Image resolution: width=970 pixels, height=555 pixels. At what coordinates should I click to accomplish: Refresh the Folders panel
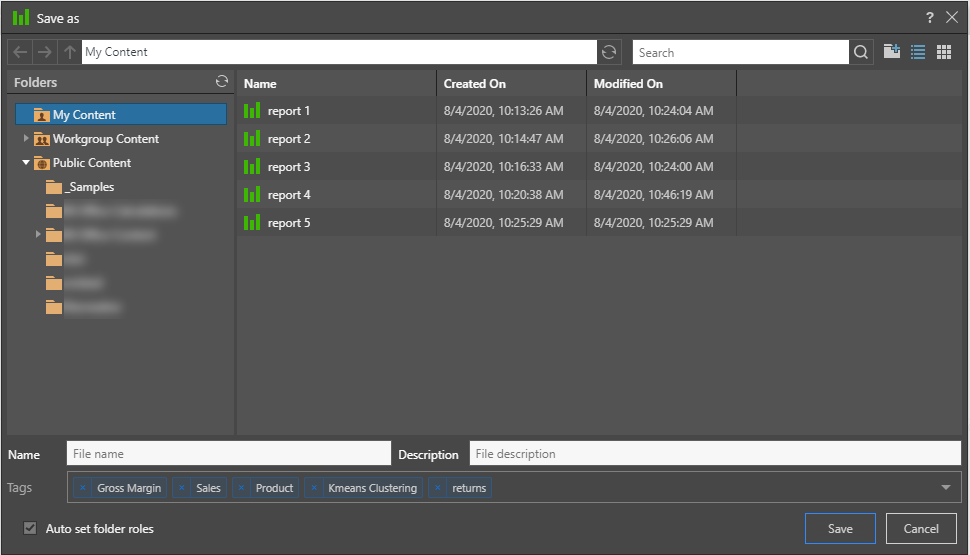pyautogui.click(x=222, y=82)
